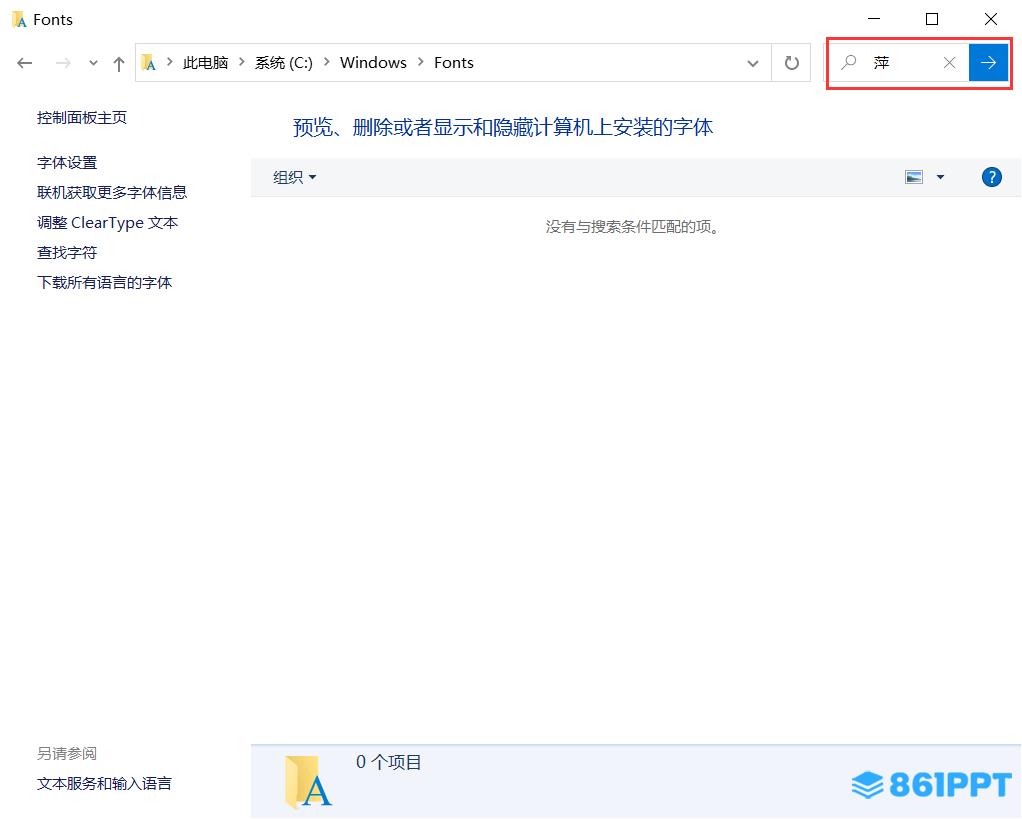Open the recent locations dropdown
This screenshot has height=819, width=1022.
(93, 63)
